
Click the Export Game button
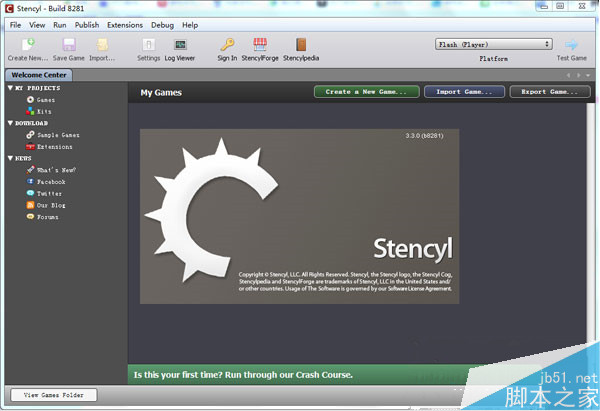click(x=550, y=92)
